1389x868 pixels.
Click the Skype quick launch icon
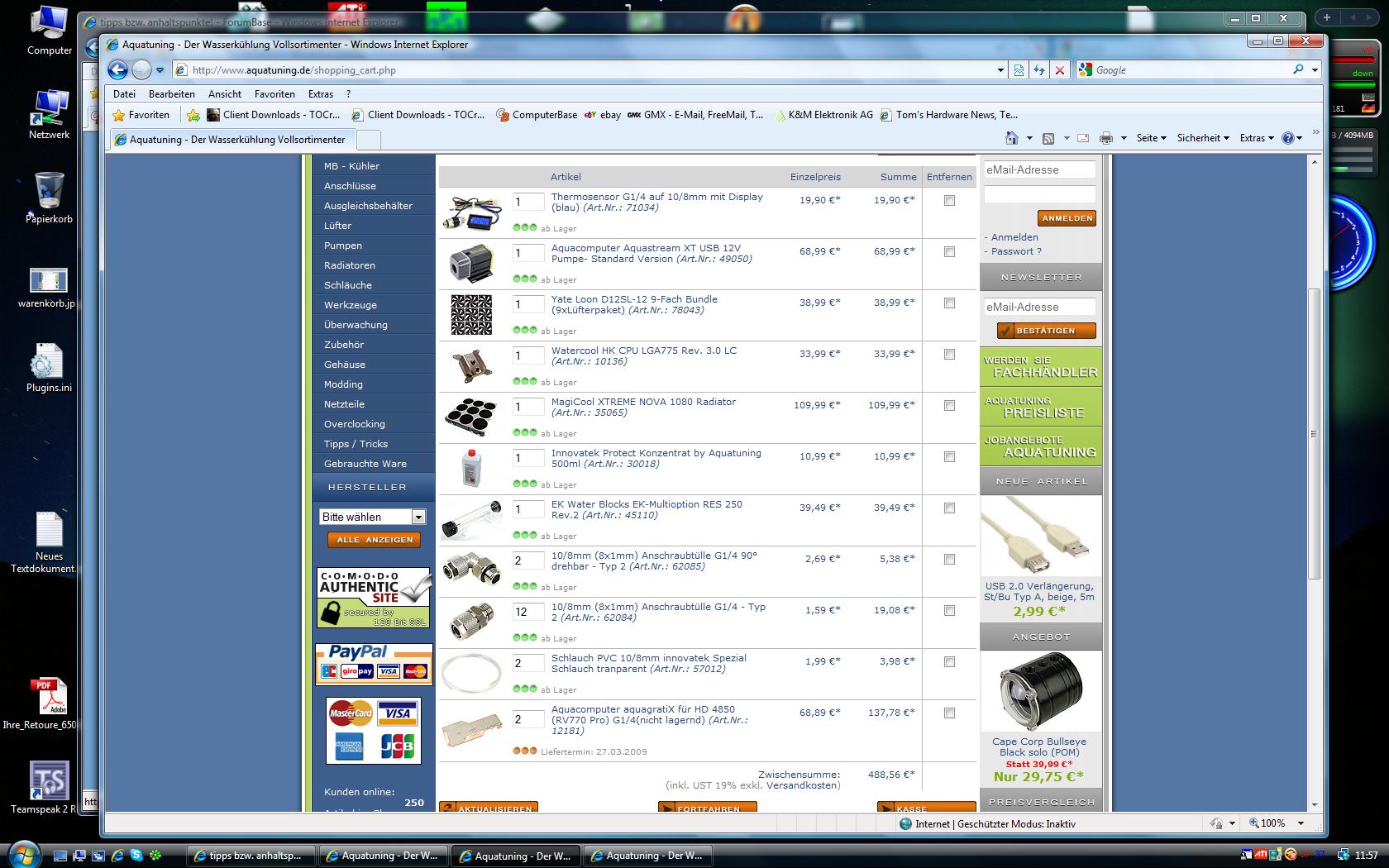click(136, 856)
